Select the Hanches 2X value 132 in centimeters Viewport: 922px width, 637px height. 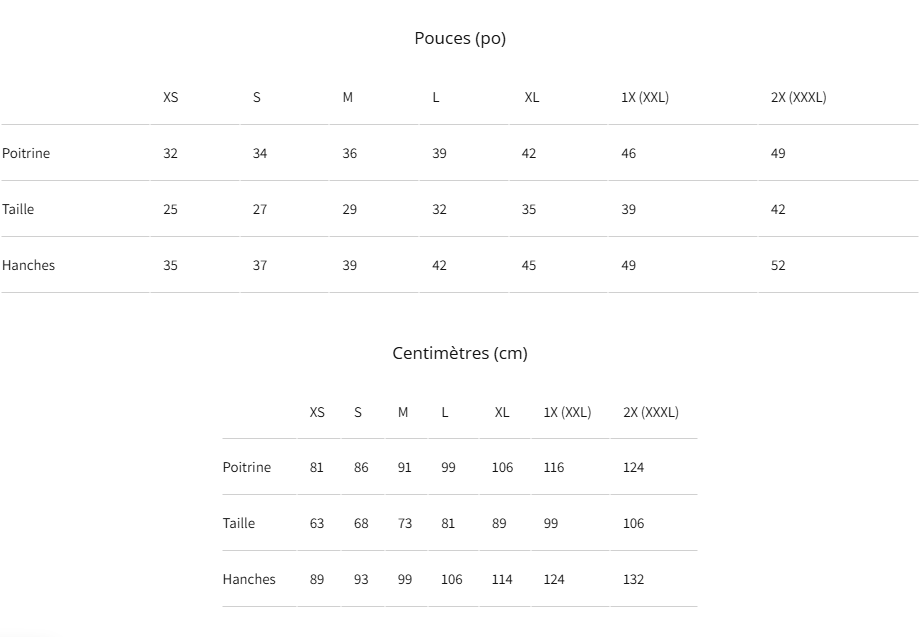click(x=633, y=580)
